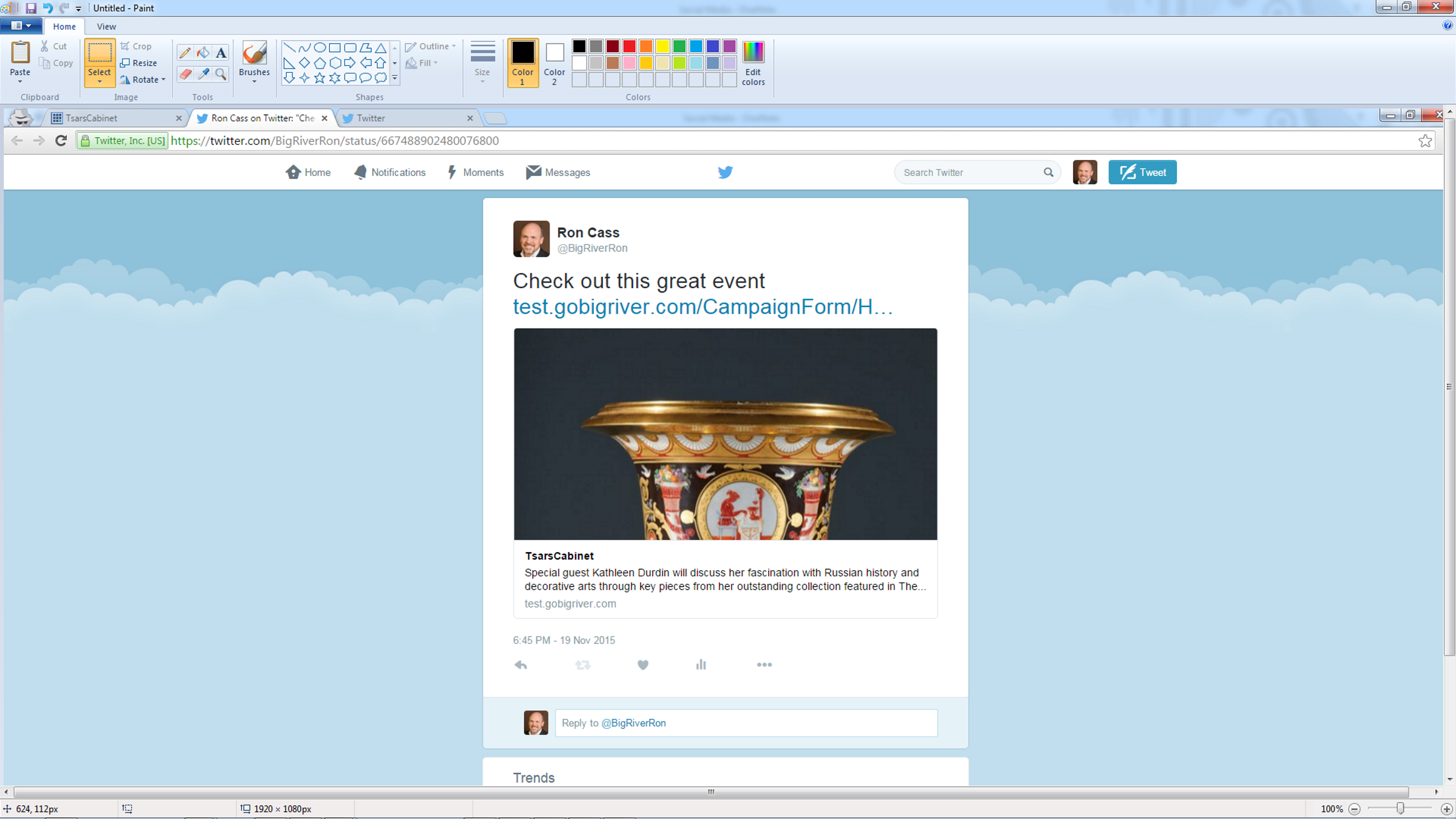This screenshot has height=819, width=1456.
Task: Expand the Select tool dropdown
Action: (x=99, y=81)
